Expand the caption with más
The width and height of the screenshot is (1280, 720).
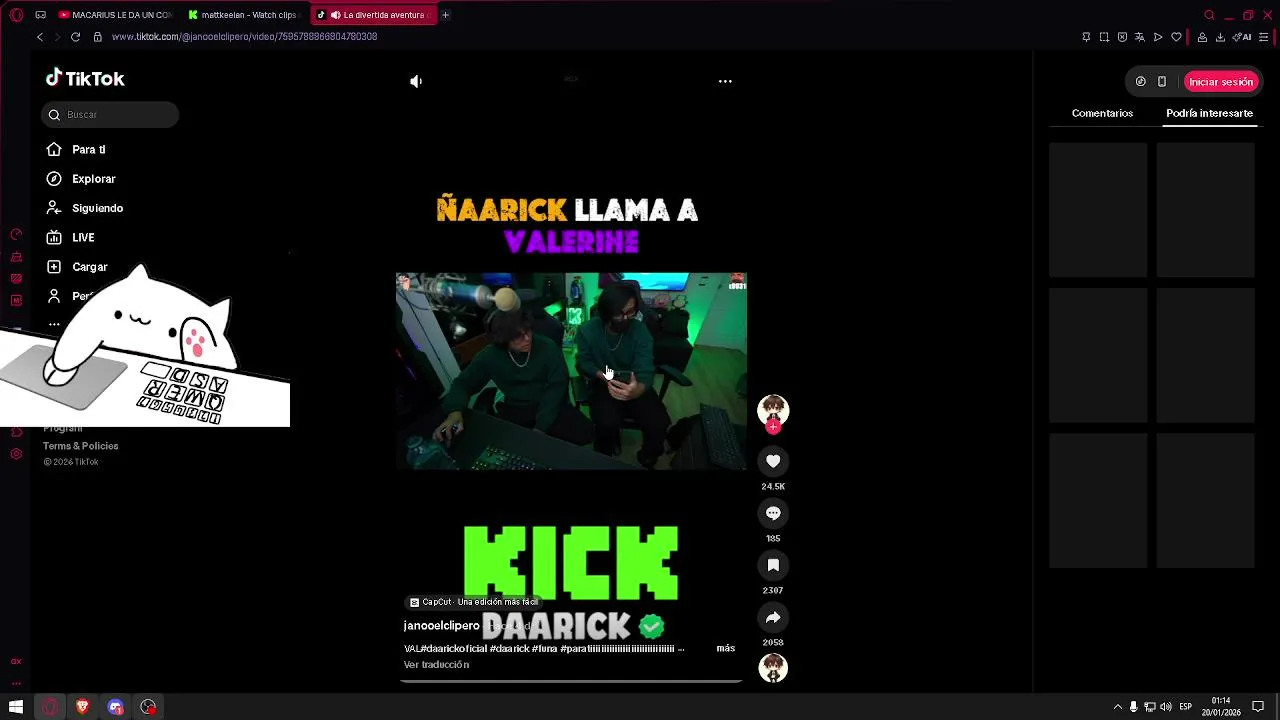tap(726, 649)
